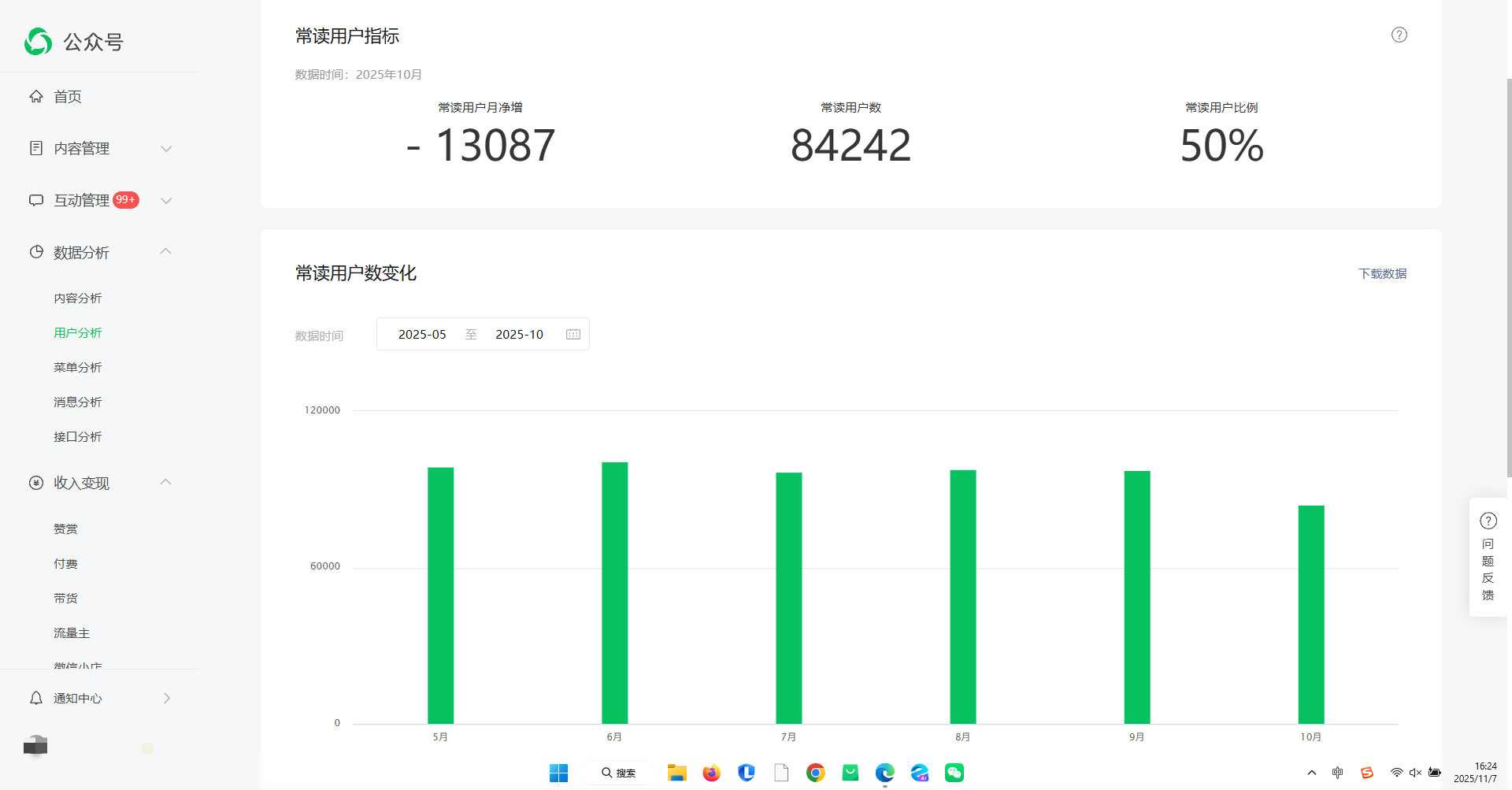Image resolution: width=1512 pixels, height=790 pixels.
Task: Launch Firefox from the taskbar
Action: tap(711, 773)
